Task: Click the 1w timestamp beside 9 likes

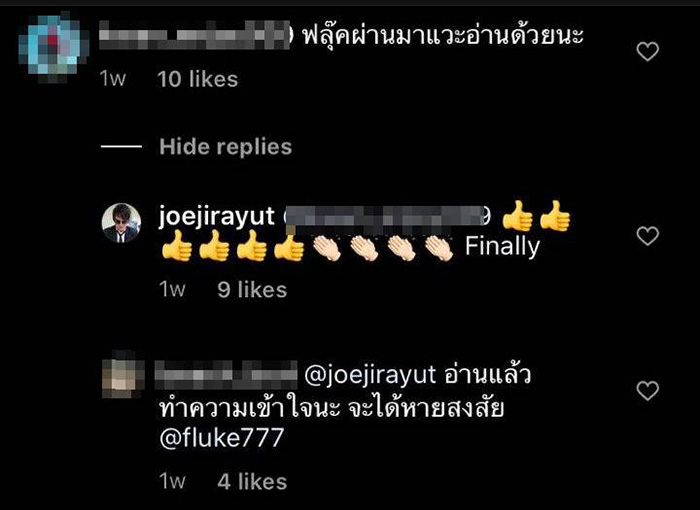Action: pyautogui.click(x=172, y=290)
